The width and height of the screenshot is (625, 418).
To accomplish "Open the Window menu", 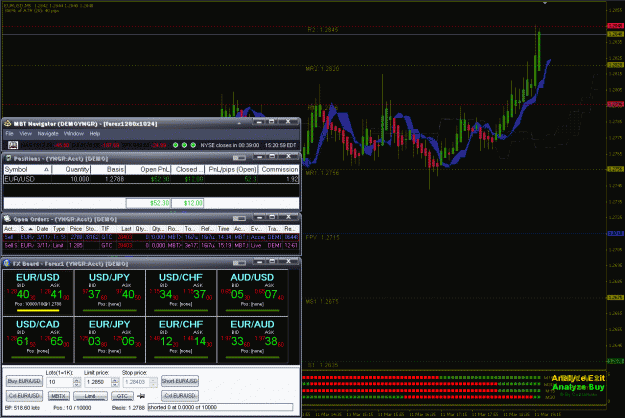I will pyautogui.click(x=74, y=133).
